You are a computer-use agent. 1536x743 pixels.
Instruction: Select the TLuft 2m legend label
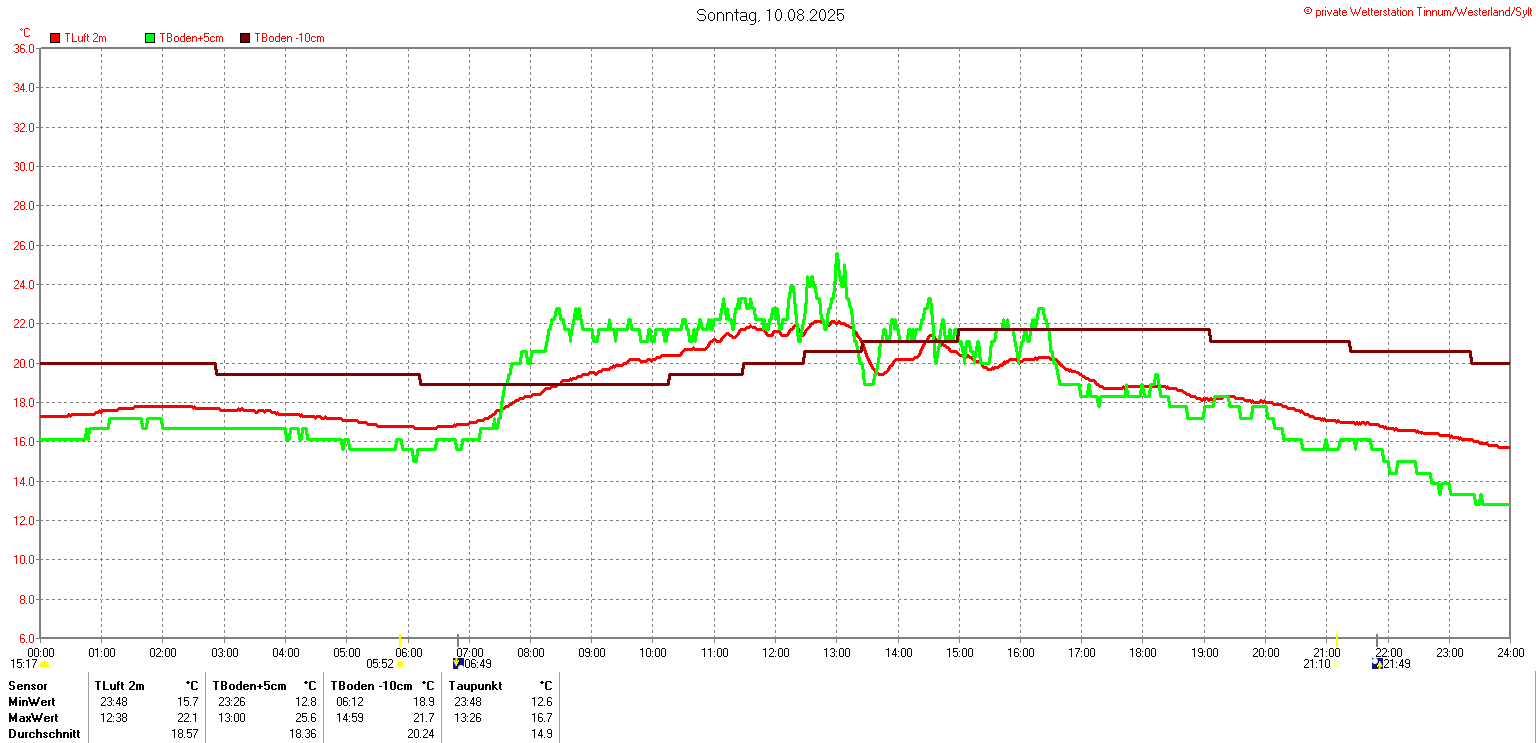pyautogui.click(x=85, y=38)
